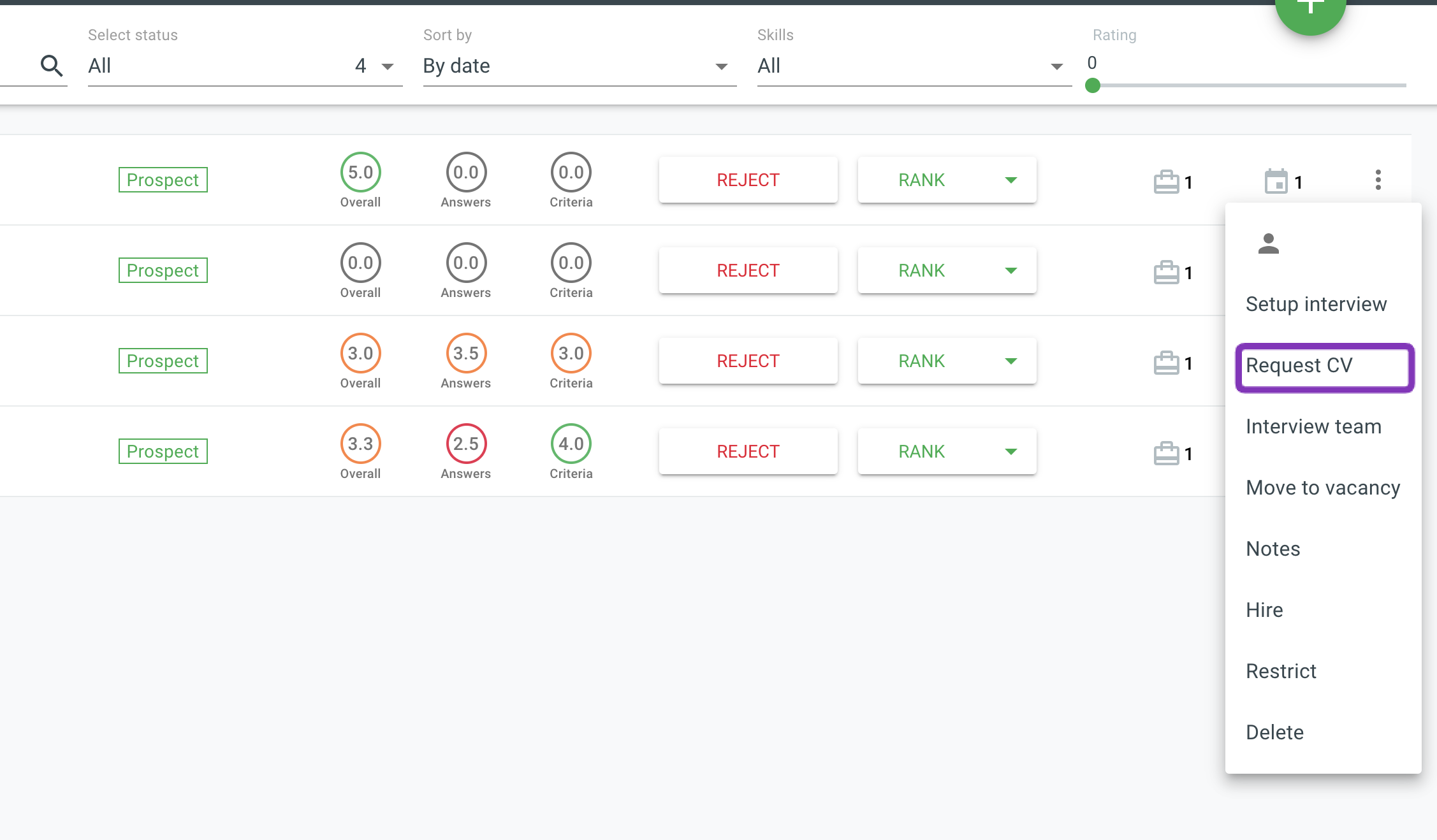Click the search magnifier icon
The image size is (1437, 840).
(x=51, y=66)
